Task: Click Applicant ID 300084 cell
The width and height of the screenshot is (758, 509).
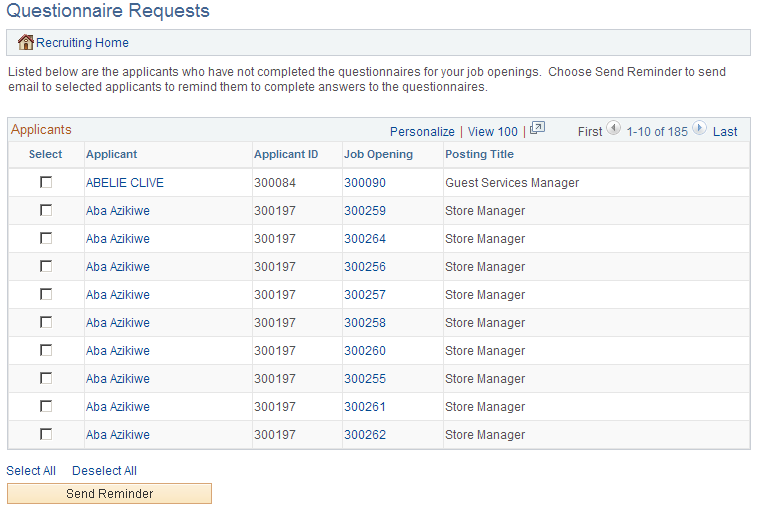Action: click(275, 183)
